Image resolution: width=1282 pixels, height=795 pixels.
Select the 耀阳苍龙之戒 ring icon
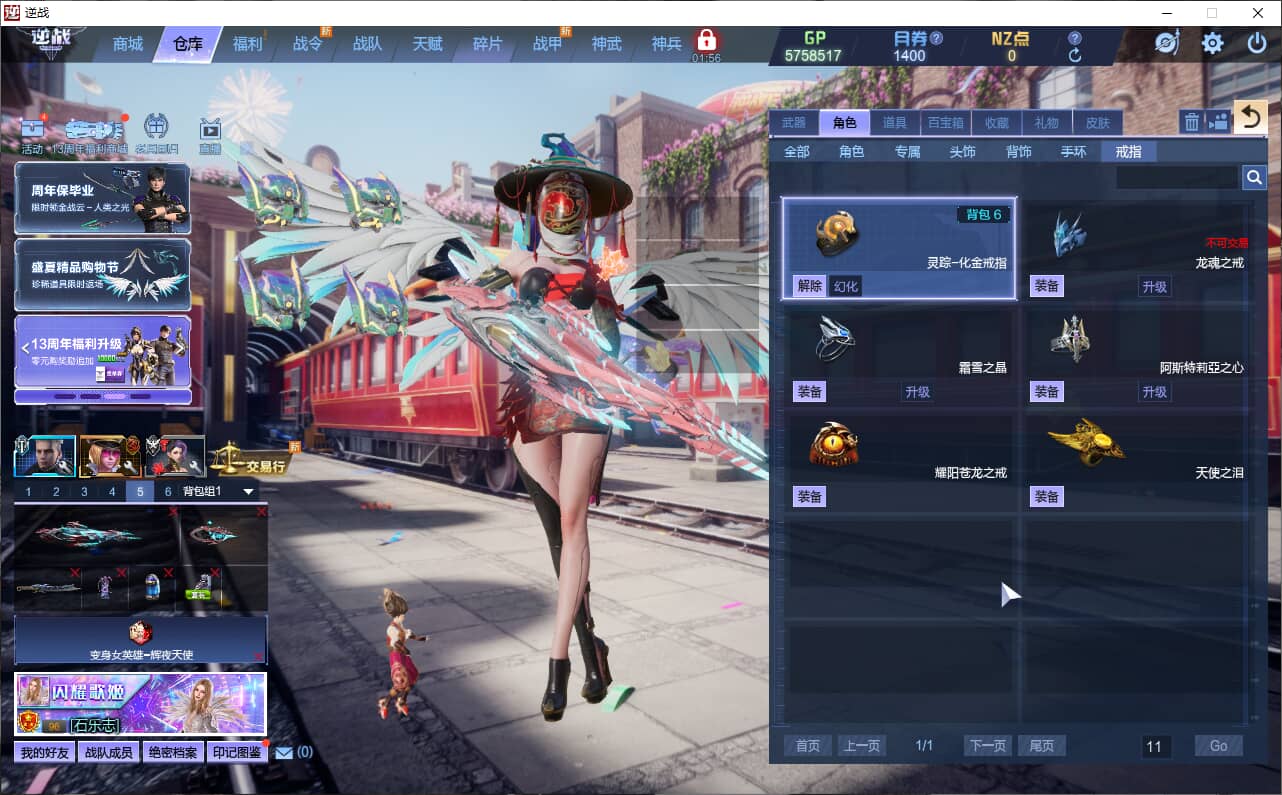coord(832,444)
